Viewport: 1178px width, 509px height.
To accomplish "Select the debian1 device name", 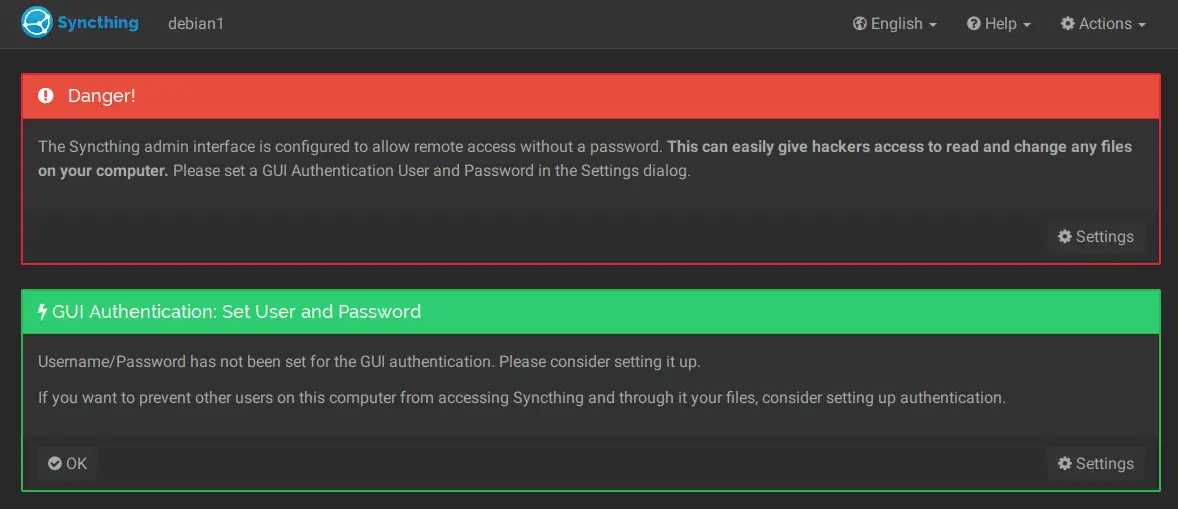I will pyautogui.click(x=196, y=24).
